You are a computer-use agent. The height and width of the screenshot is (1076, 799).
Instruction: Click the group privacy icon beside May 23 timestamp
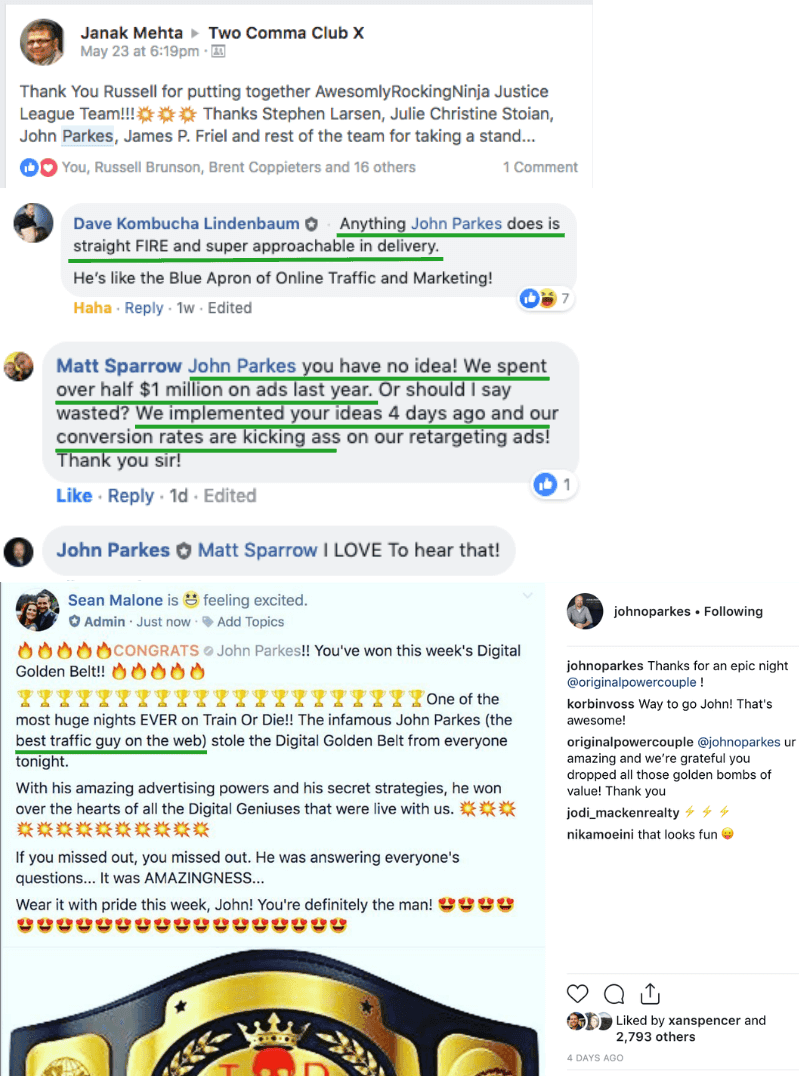218,51
